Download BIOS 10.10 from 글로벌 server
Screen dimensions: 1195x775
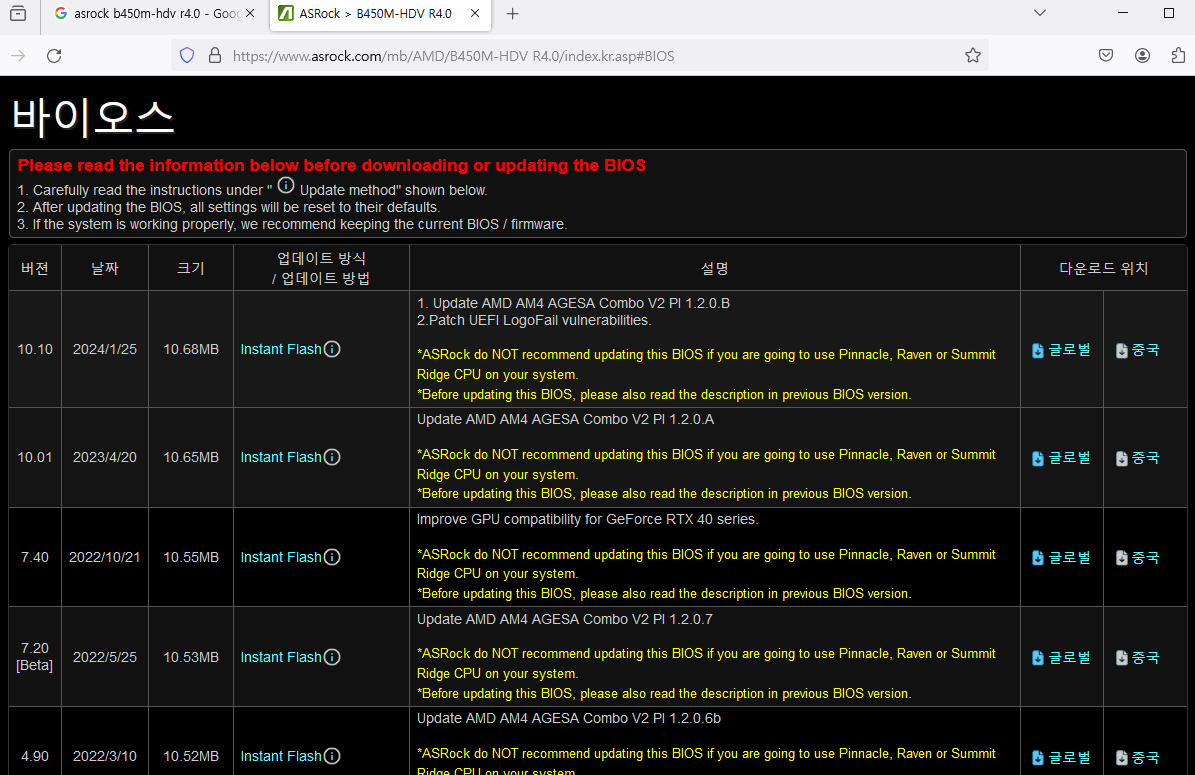(1061, 350)
